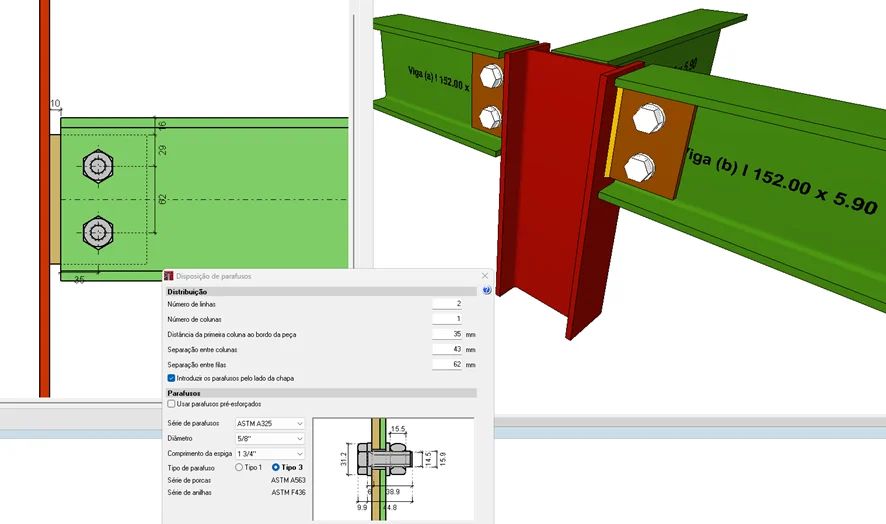Viewport: 886px width, 524px height.
Task: Click the top bolt on Viga (a) plate
Action: (491, 76)
